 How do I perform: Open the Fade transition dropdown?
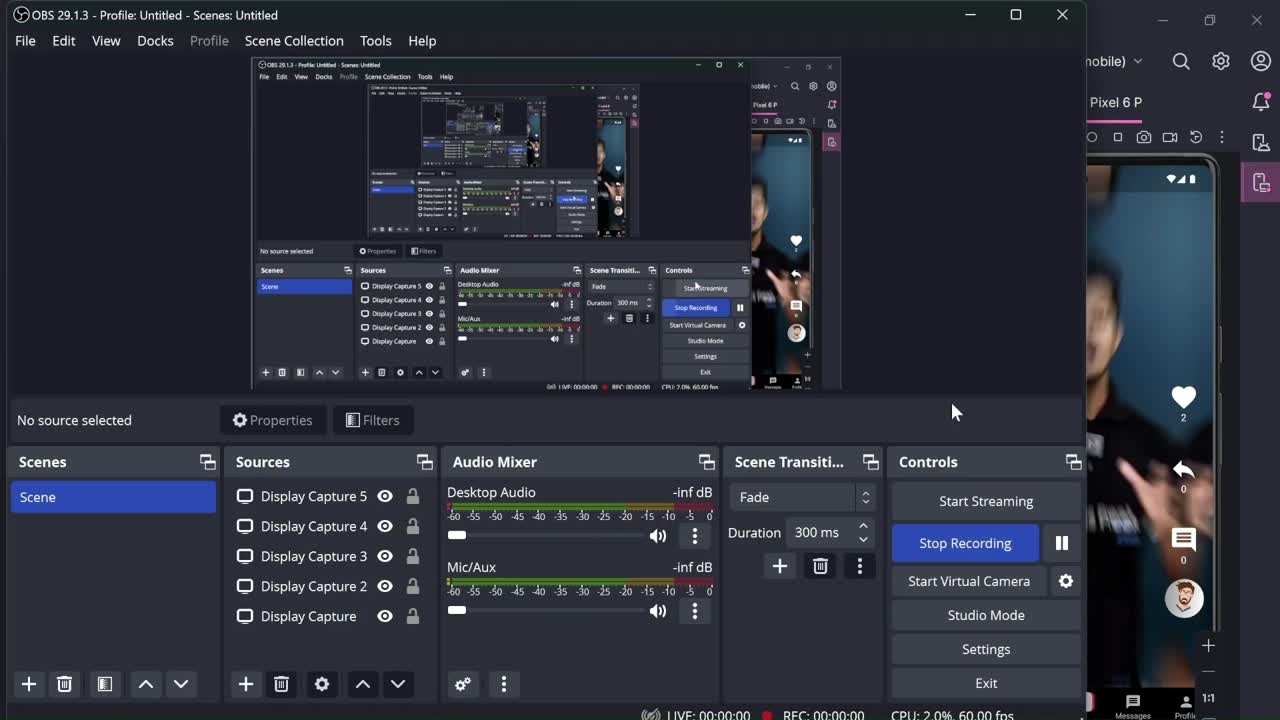tap(803, 497)
